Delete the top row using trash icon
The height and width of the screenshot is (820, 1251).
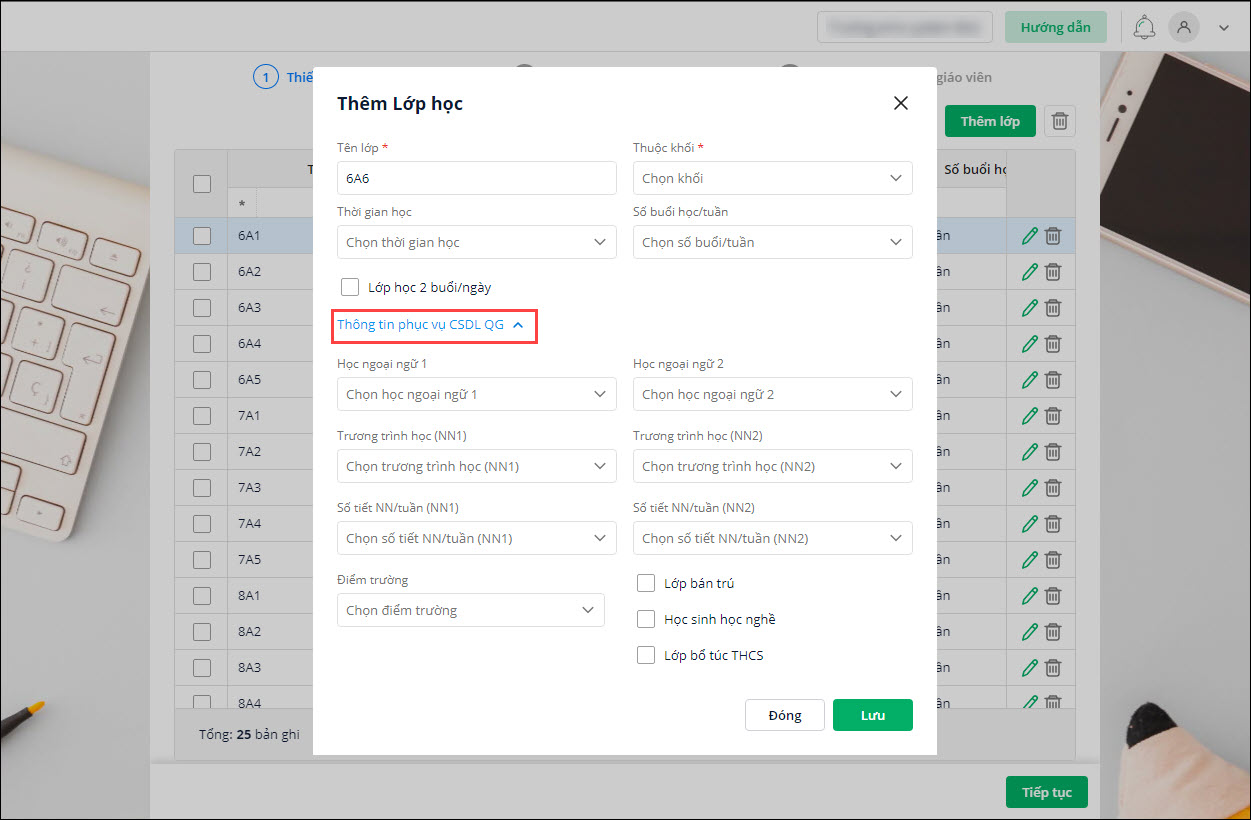click(x=1053, y=236)
